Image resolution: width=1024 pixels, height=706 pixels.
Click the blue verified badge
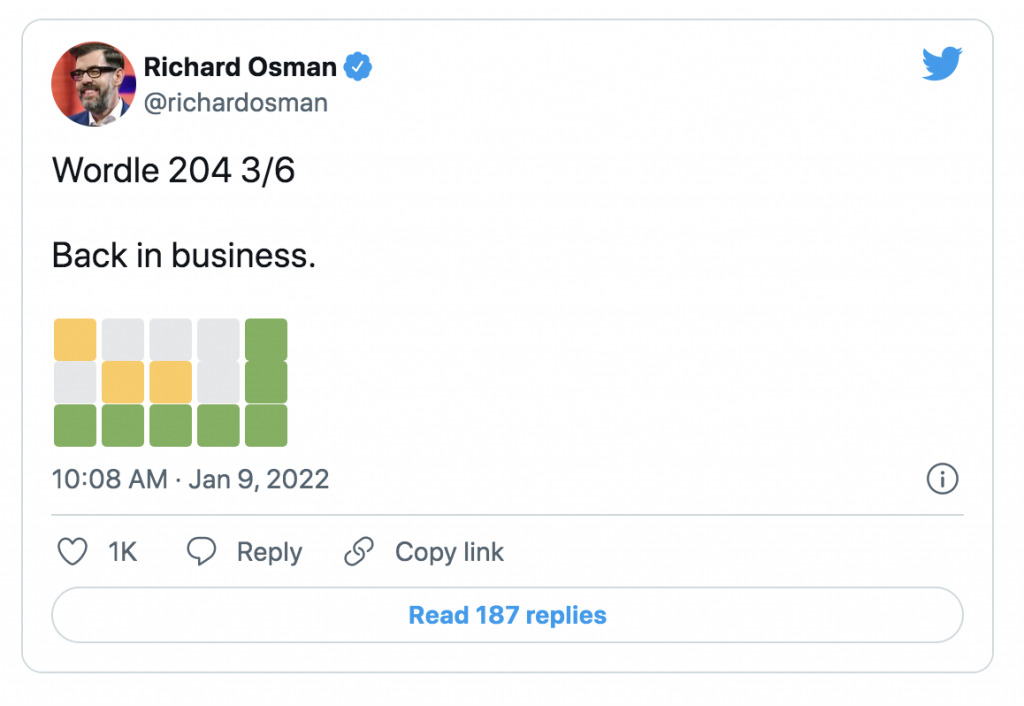coord(358,67)
